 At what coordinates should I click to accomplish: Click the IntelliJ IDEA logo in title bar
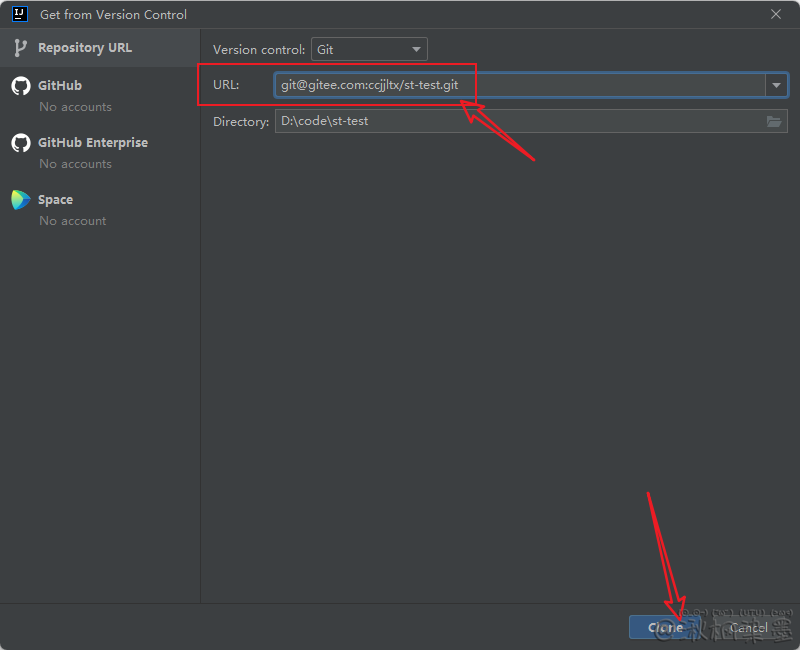click(x=18, y=15)
